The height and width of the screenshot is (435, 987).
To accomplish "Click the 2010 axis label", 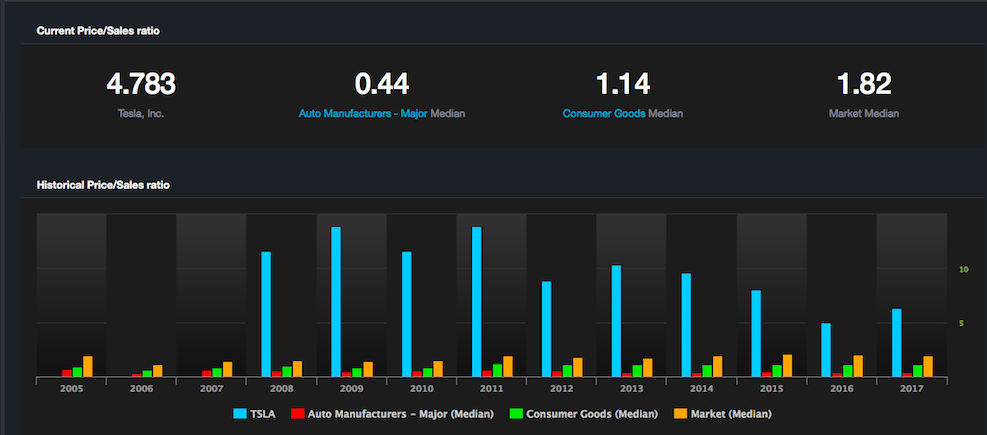I will (421, 390).
